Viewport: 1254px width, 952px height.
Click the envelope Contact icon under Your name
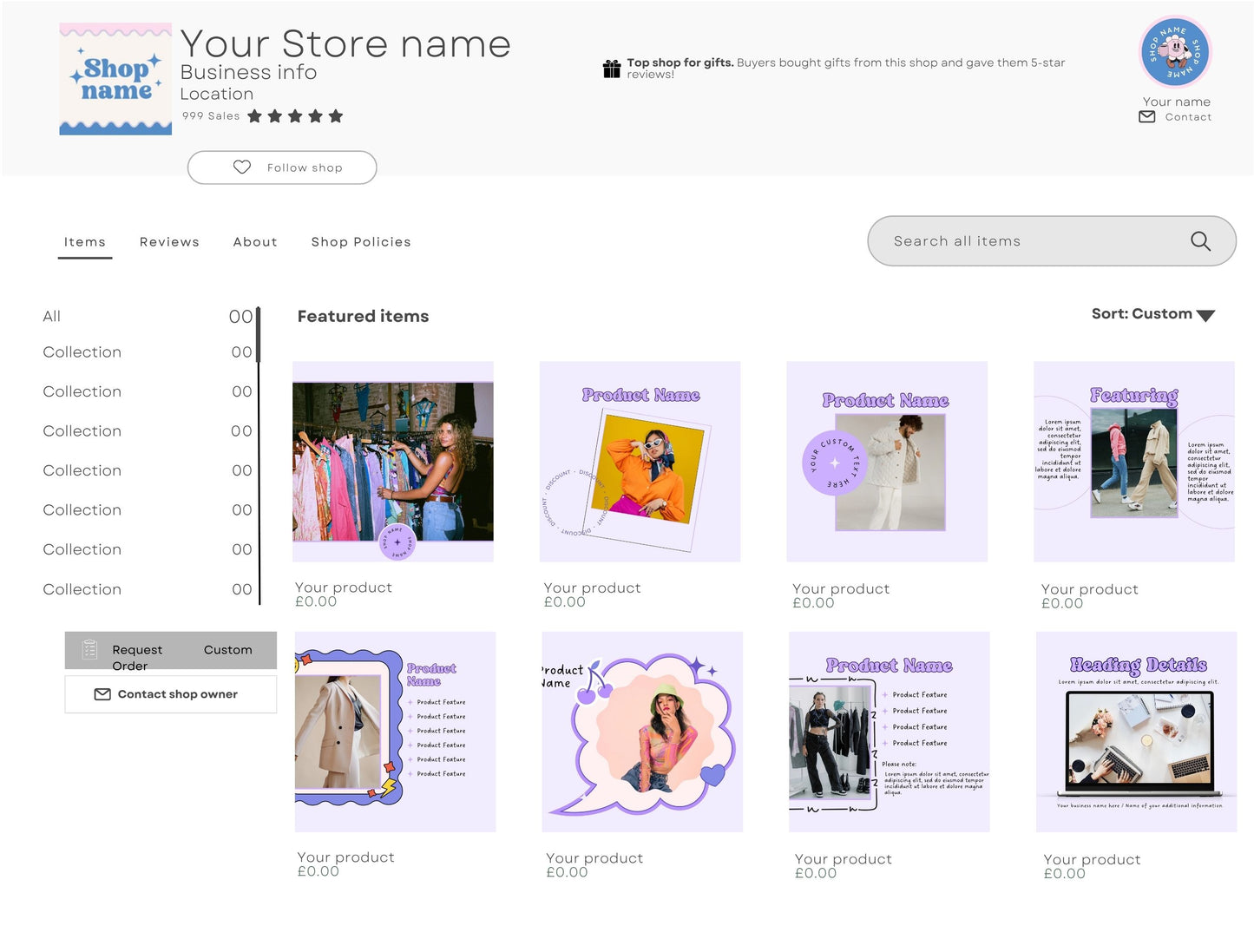[x=1146, y=116]
